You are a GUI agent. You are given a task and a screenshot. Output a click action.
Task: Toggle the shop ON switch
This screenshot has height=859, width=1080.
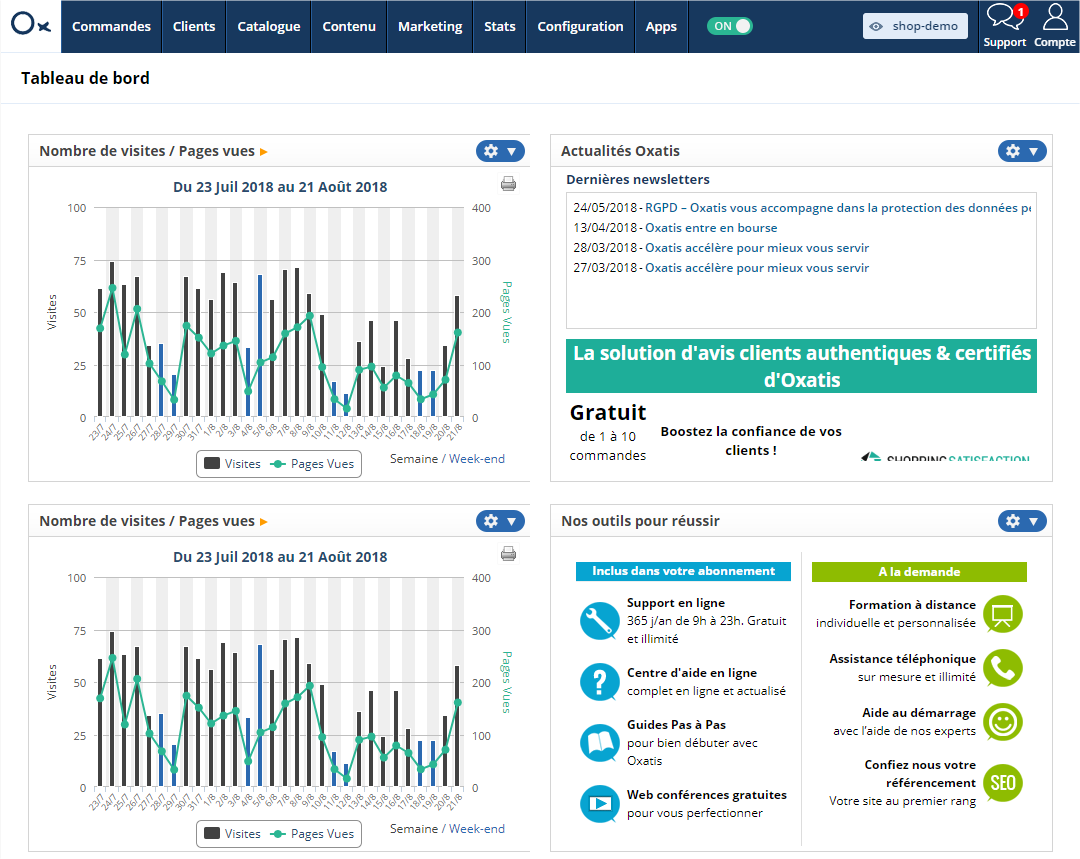point(729,26)
